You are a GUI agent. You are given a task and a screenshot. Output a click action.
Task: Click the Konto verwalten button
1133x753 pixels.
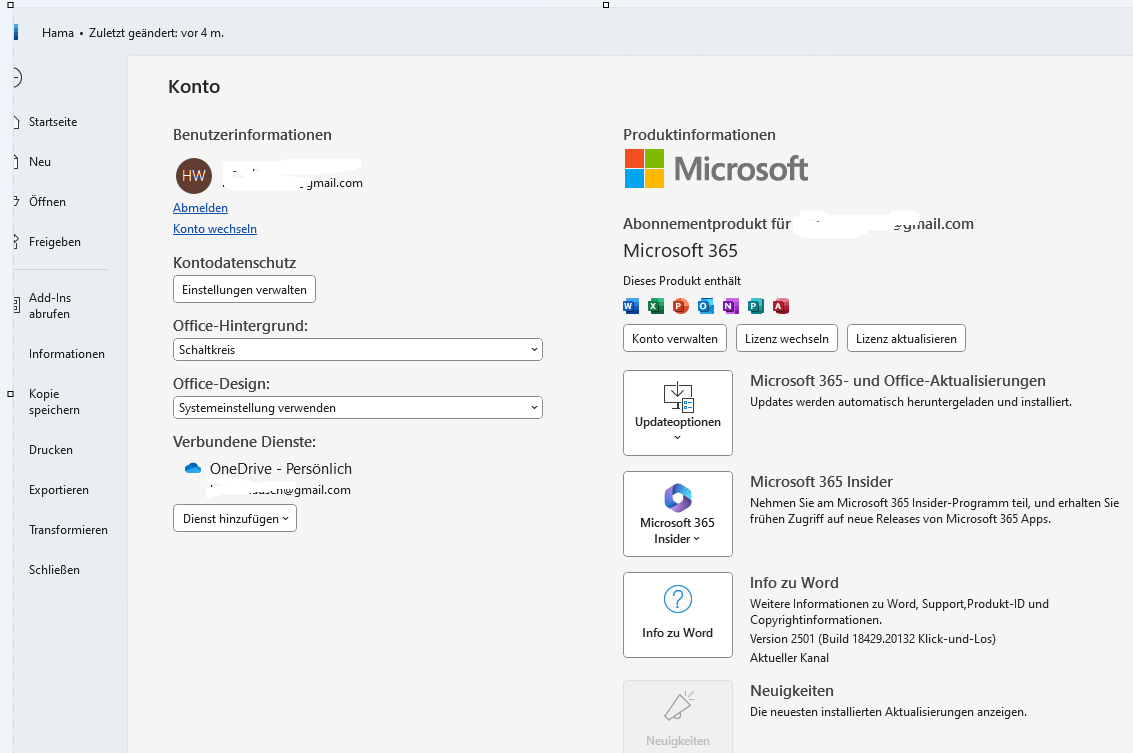tap(675, 338)
